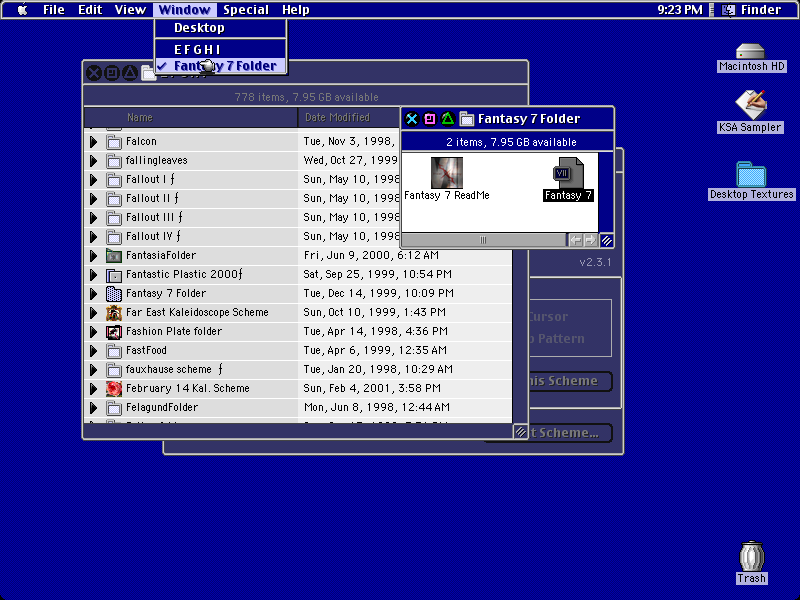Choose E F G H I from the Window menu
This screenshot has width=800, height=600.
[220, 50]
